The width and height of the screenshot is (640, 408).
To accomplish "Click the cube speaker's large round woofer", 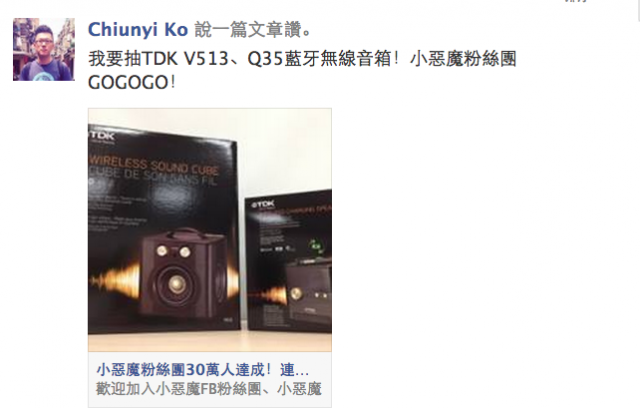I will point(176,283).
